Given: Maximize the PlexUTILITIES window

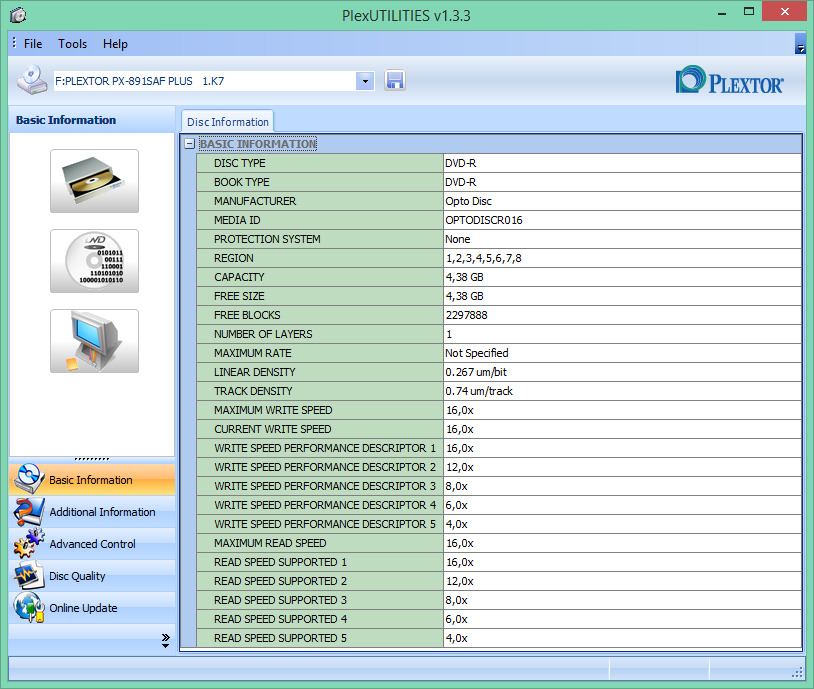Looking at the screenshot, I should tap(749, 12).
